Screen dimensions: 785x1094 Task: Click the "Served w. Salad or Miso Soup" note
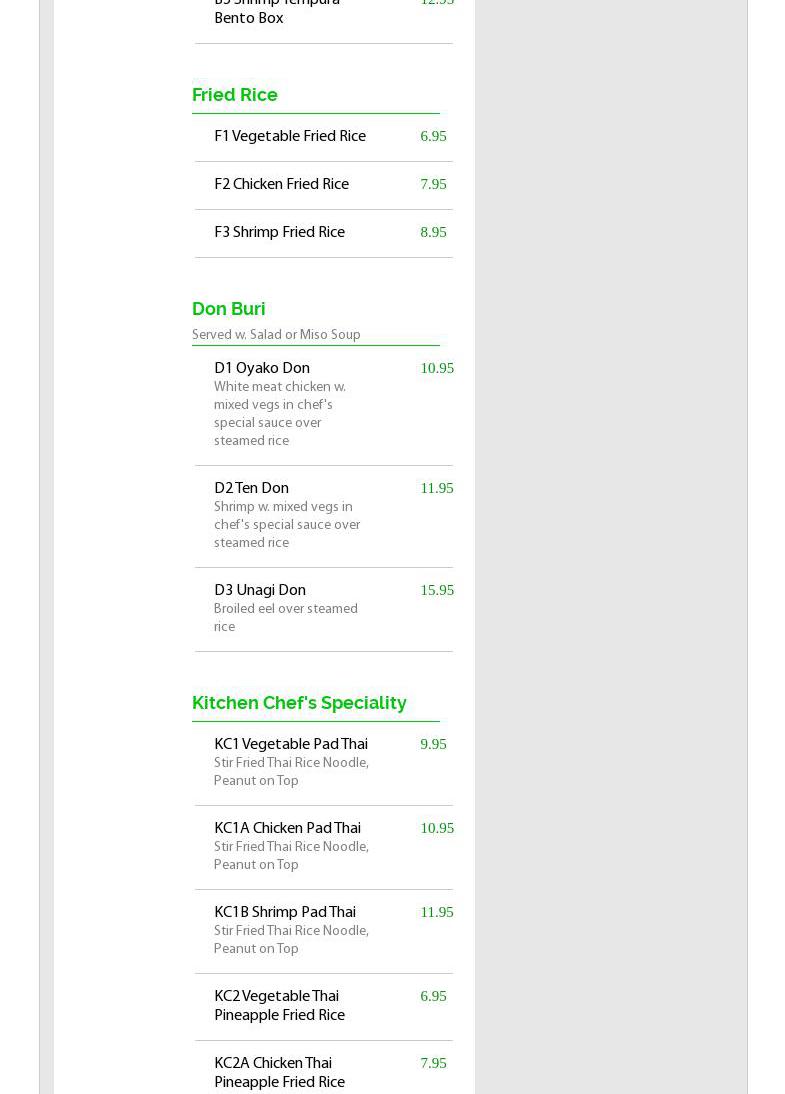pos(276,335)
